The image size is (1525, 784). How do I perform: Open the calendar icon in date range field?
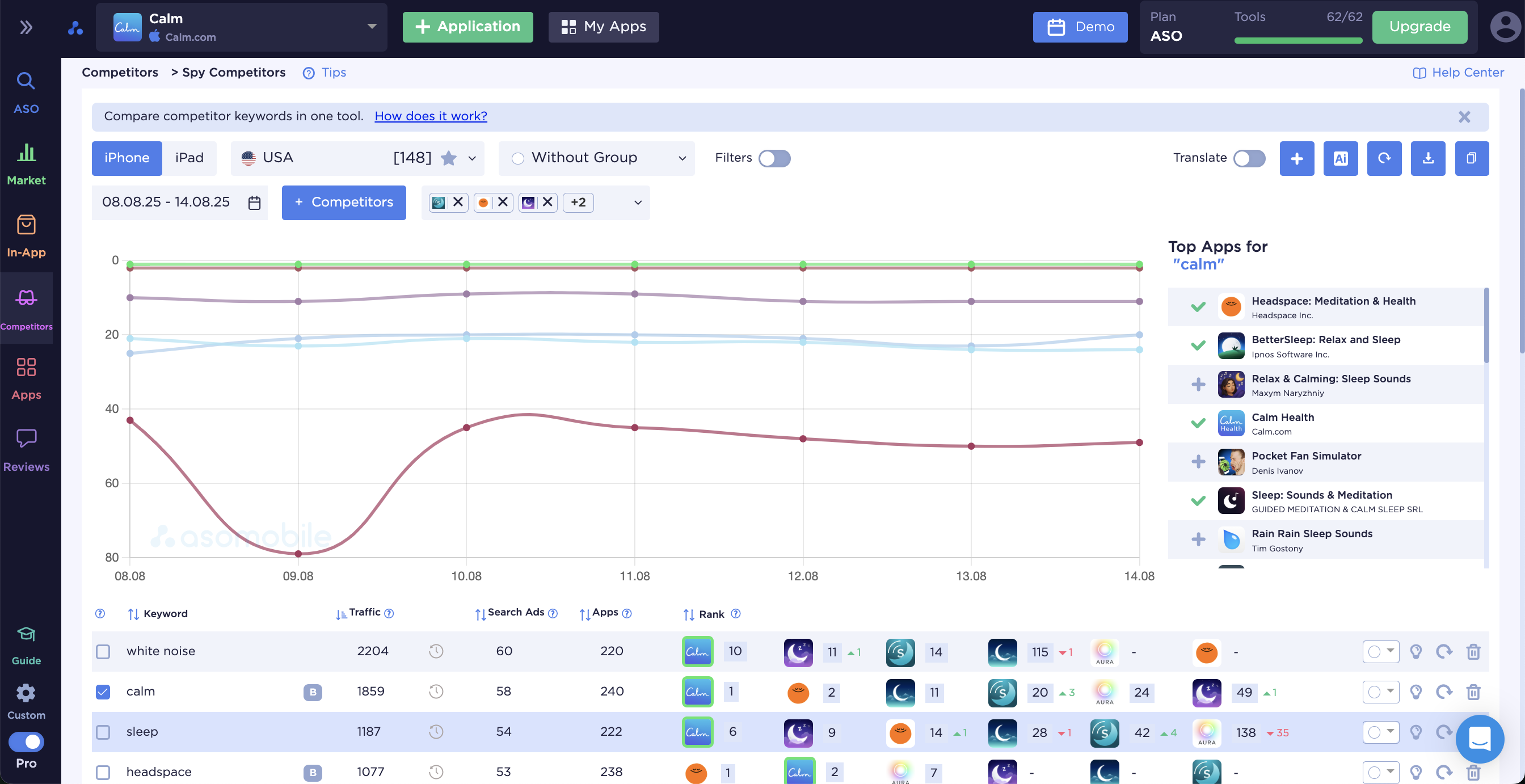click(254, 203)
